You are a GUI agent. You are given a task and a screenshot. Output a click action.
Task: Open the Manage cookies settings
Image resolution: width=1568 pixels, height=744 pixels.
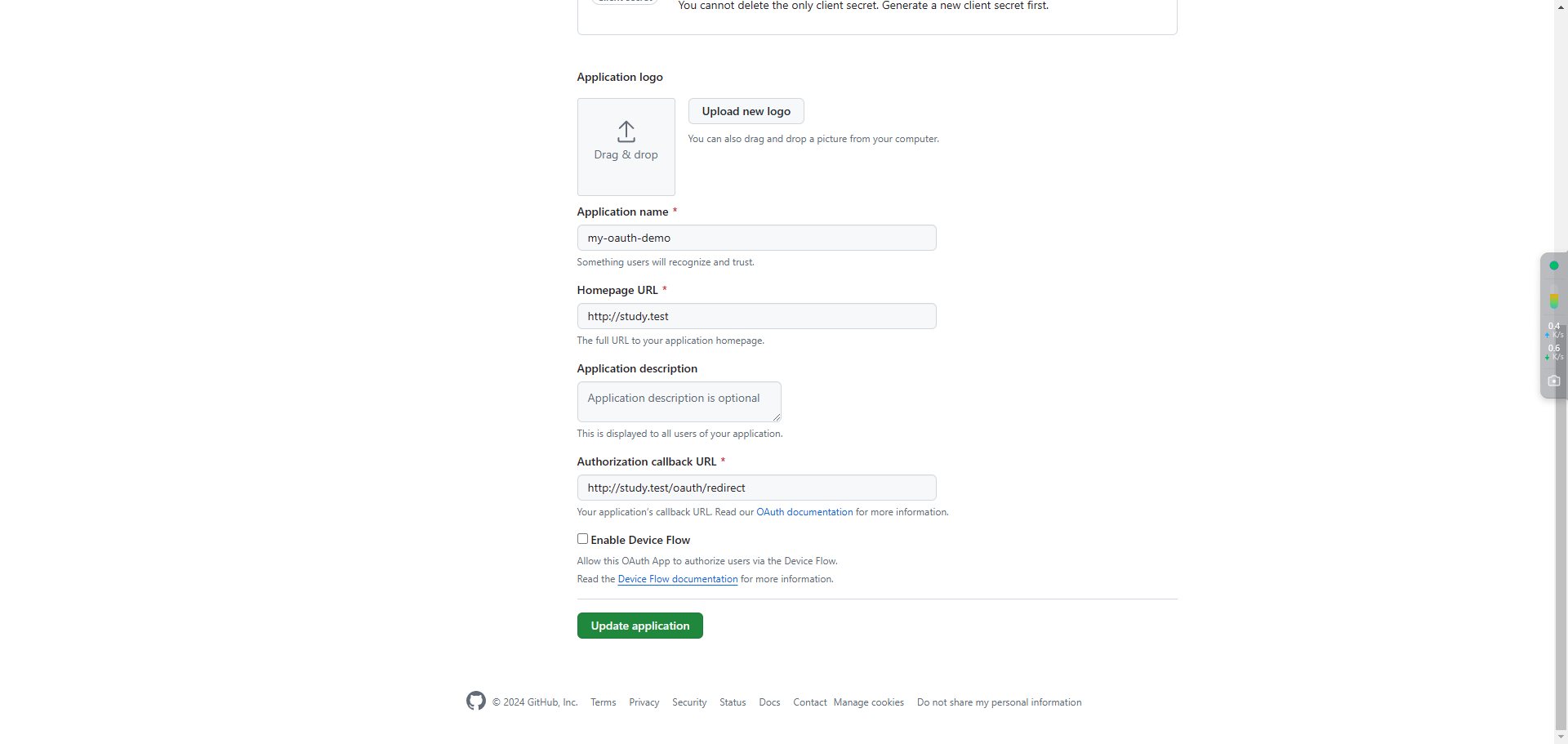[x=868, y=702]
